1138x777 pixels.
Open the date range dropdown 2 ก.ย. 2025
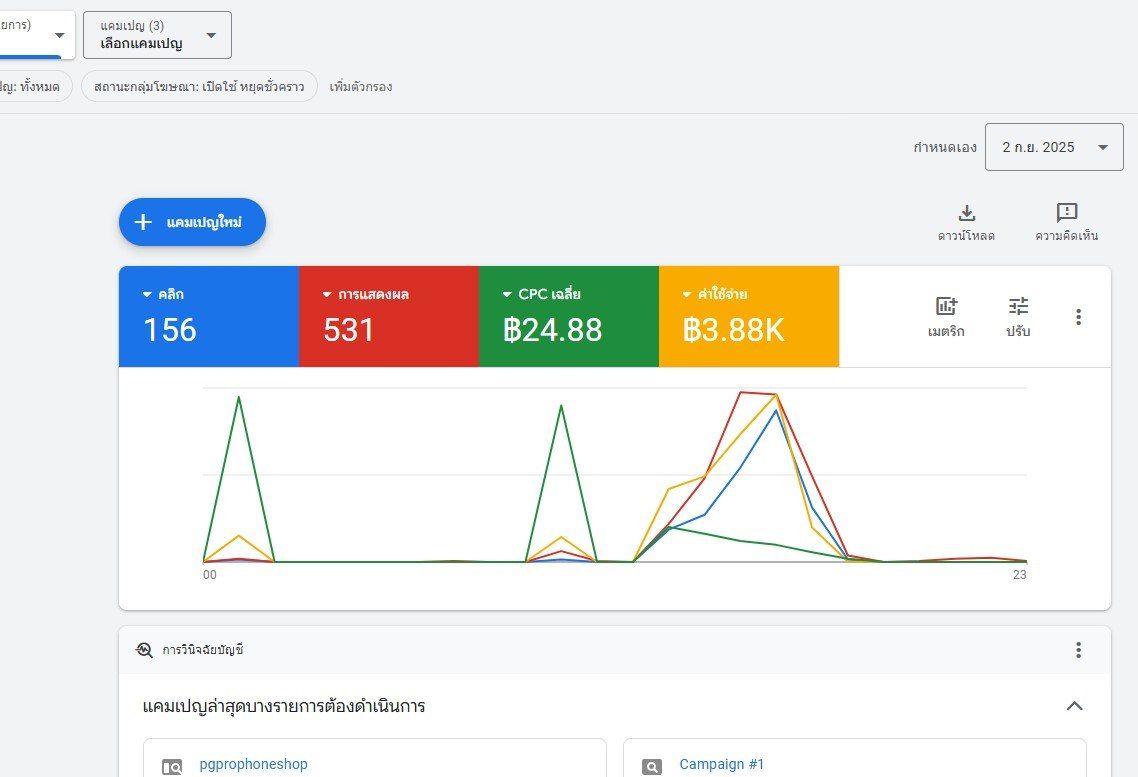coord(1054,147)
